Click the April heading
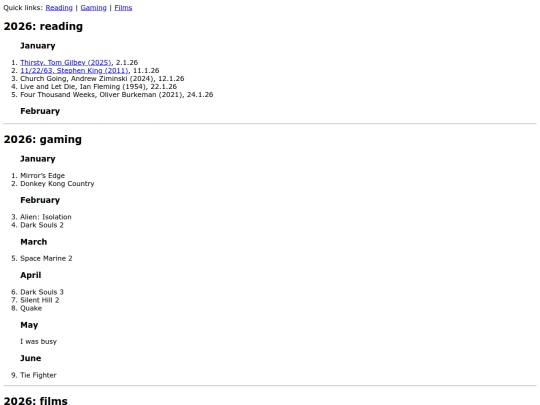Viewport: 540px width, 405px height. coord(31,275)
